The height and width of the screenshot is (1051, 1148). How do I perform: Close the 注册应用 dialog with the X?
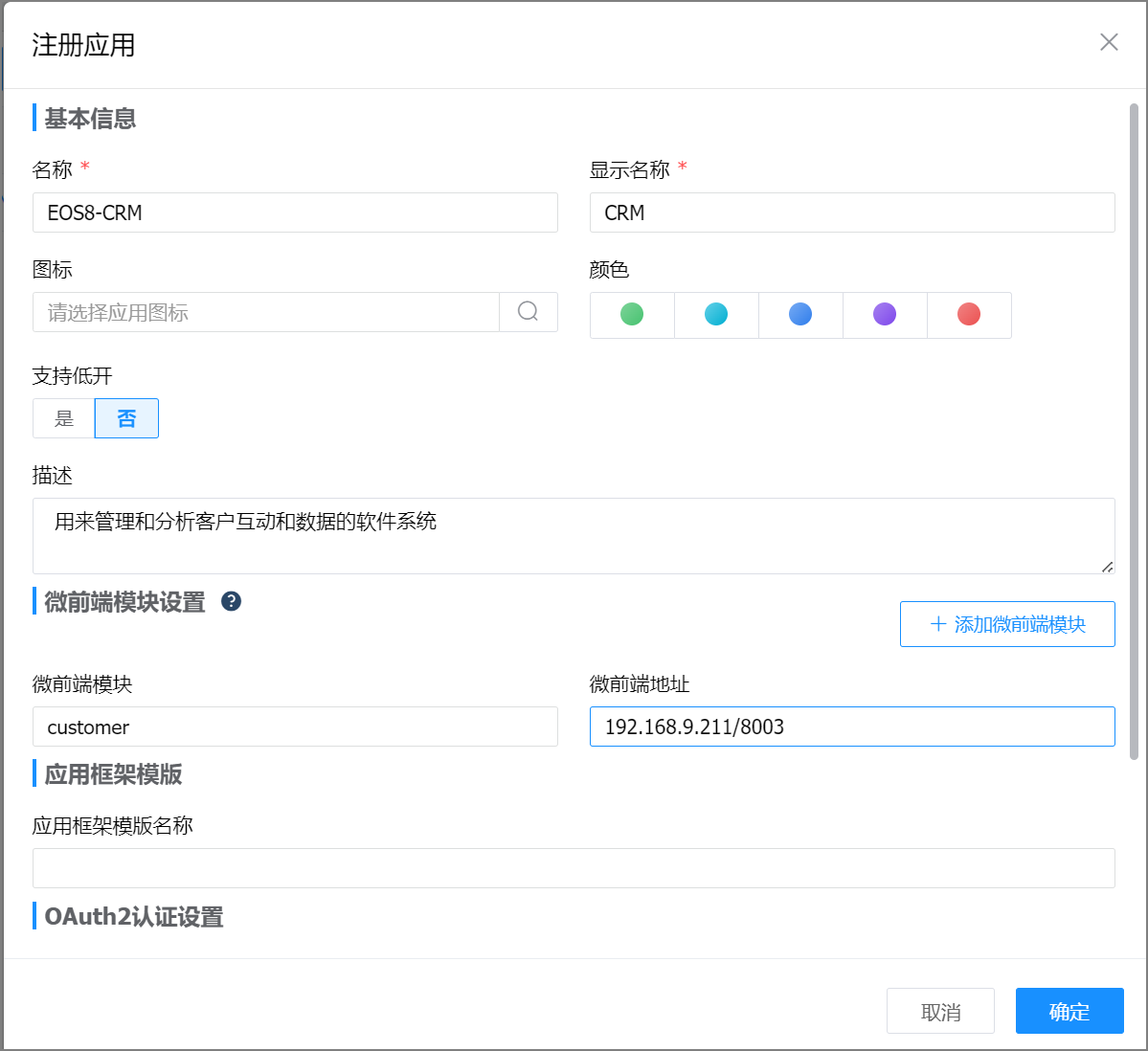1109,42
